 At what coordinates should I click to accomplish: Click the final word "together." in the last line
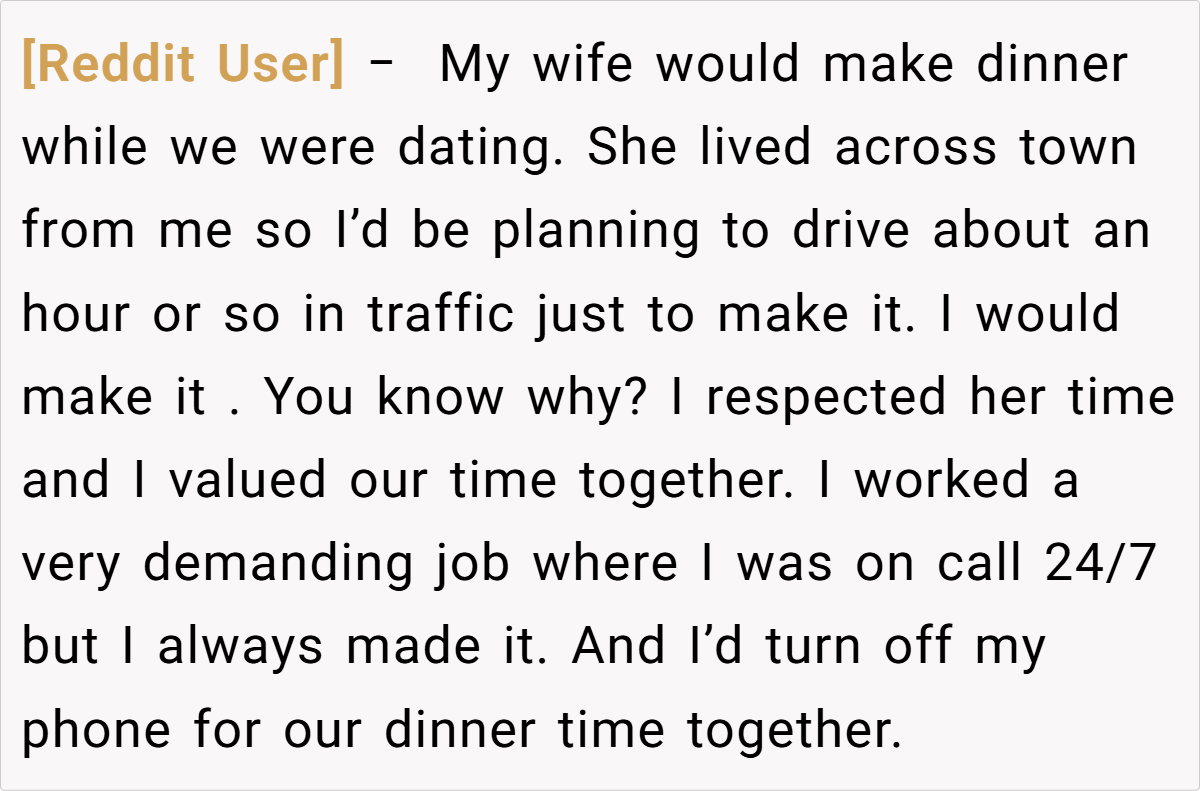794,732
